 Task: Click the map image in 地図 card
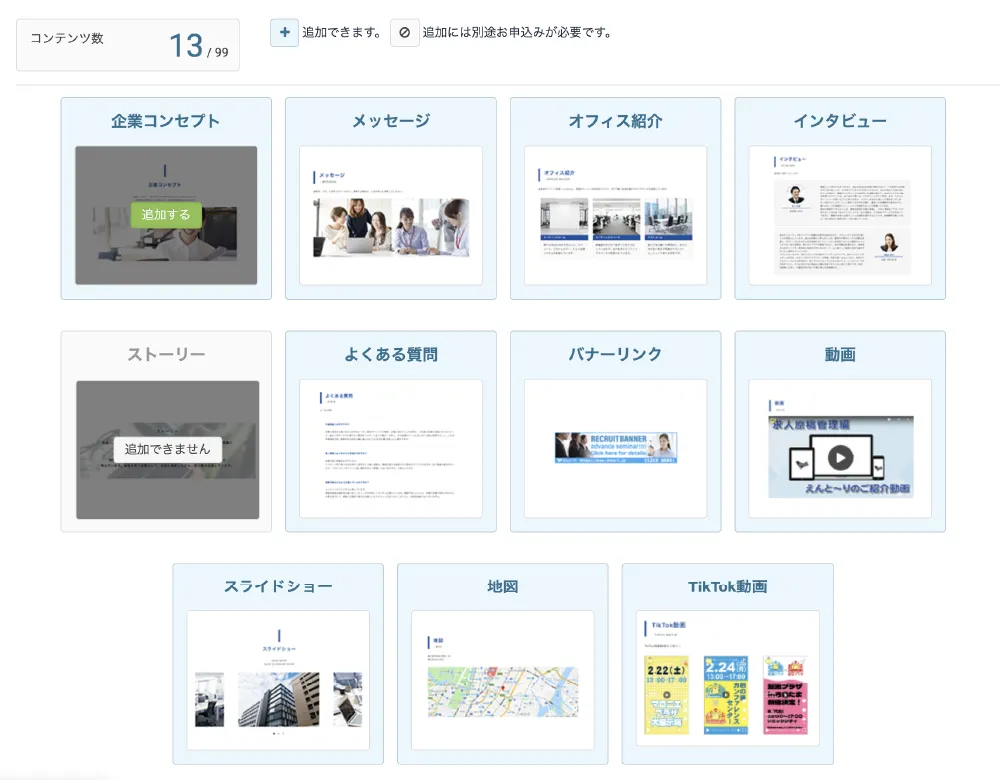502,692
